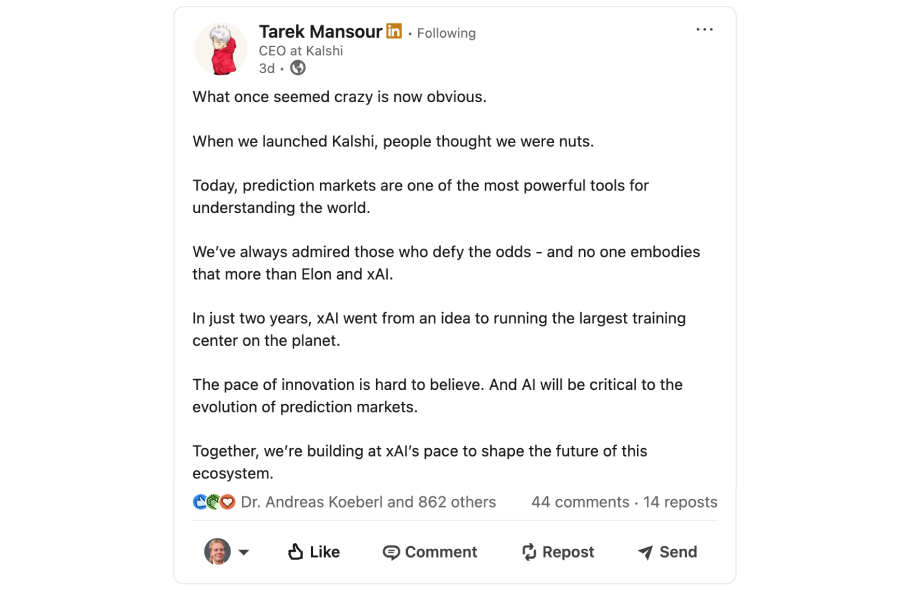Click the Following status label
917x590 pixels.
click(446, 33)
